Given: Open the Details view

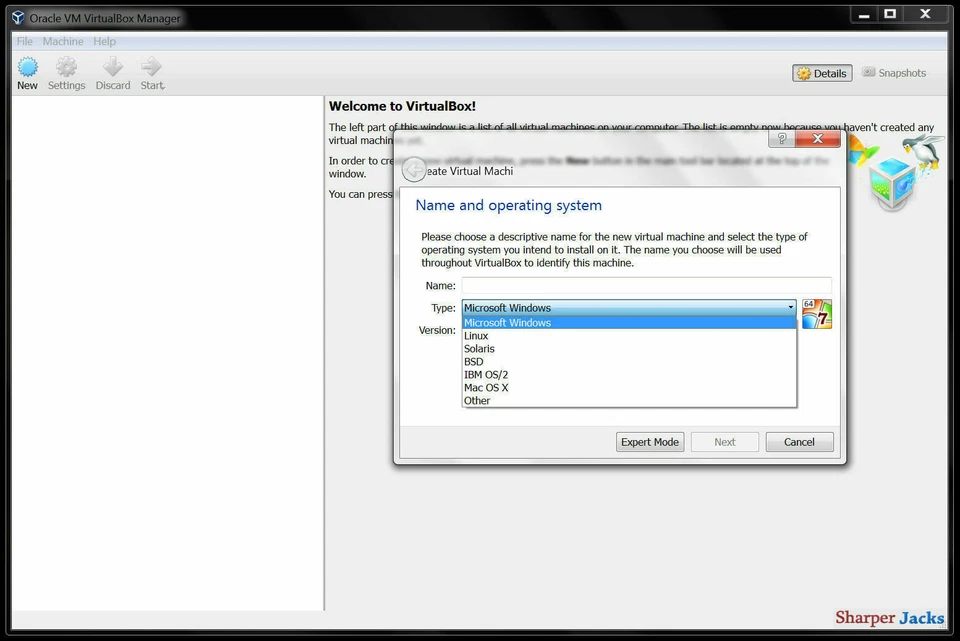Looking at the screenshot, I should (x=821, y=72).
